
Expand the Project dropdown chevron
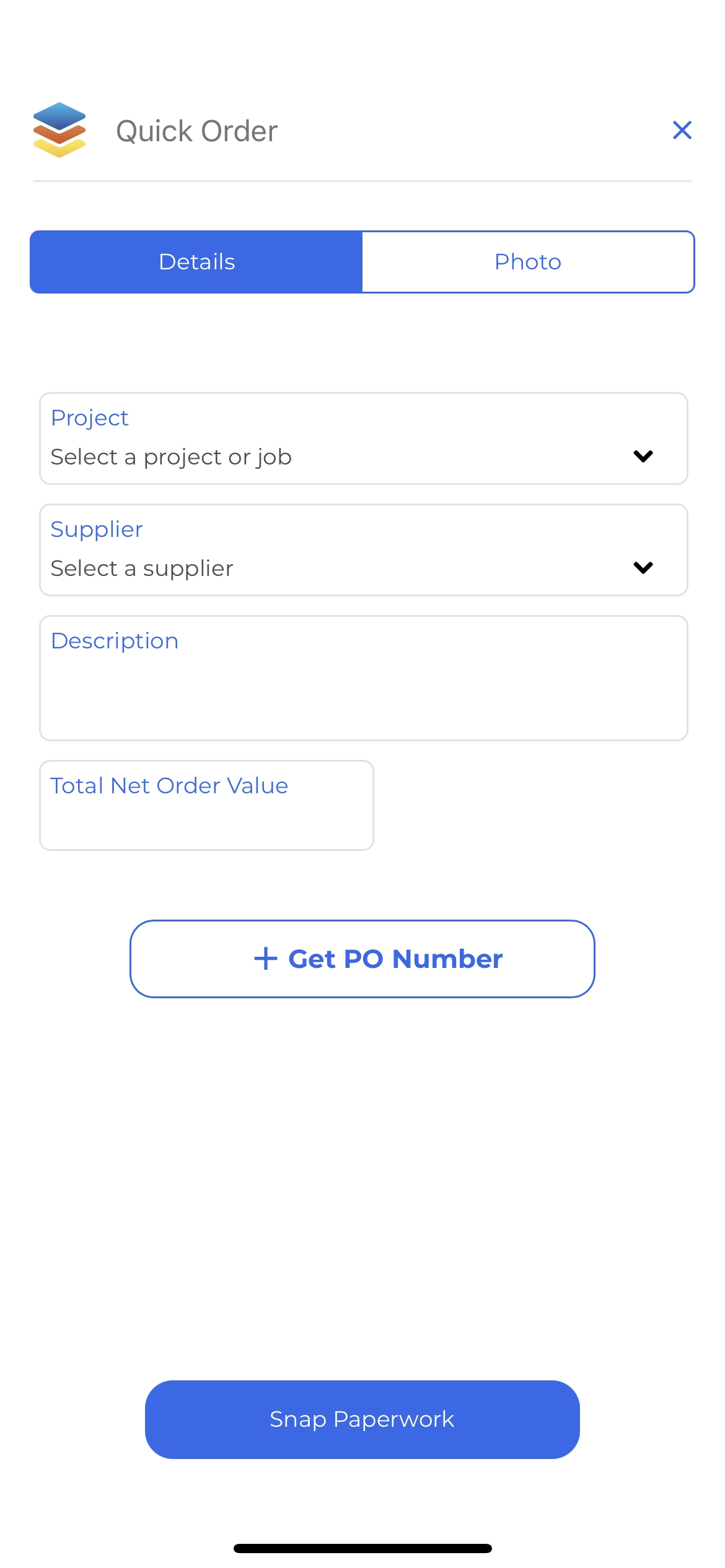click(x=643, y=456)
